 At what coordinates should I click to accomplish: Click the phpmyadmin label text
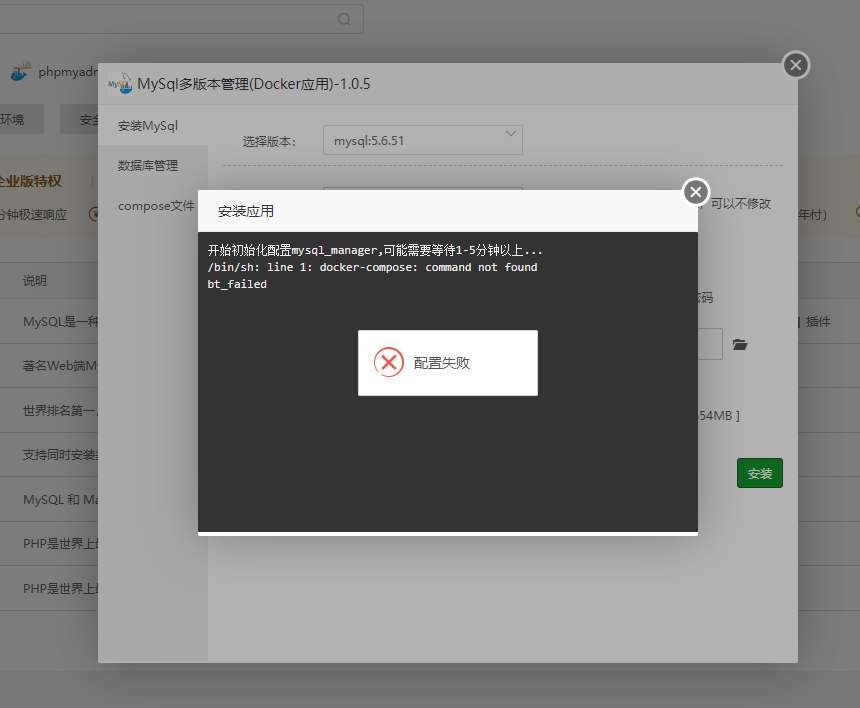tap(68, 72)
